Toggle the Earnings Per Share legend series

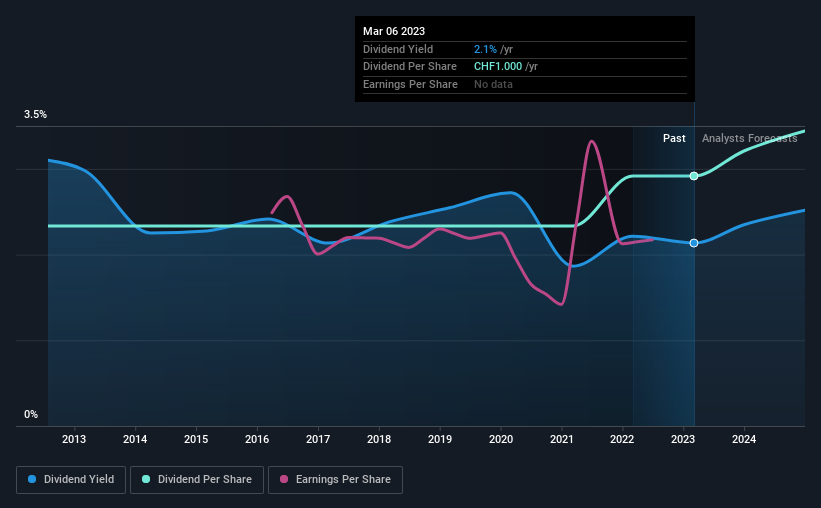click(335, 480)
